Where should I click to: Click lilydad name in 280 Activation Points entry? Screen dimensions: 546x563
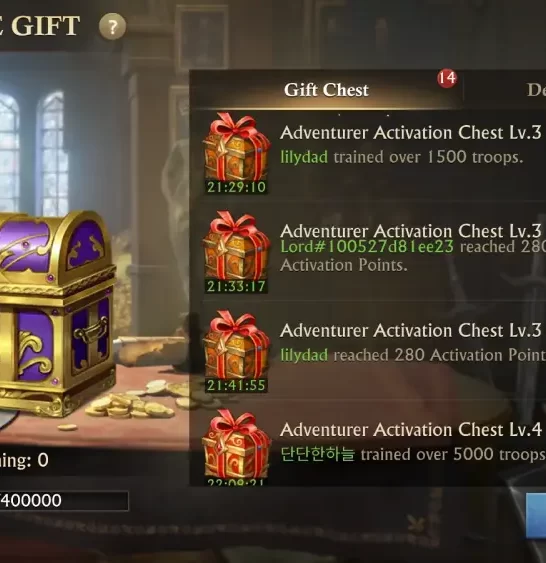click(304, 355)
